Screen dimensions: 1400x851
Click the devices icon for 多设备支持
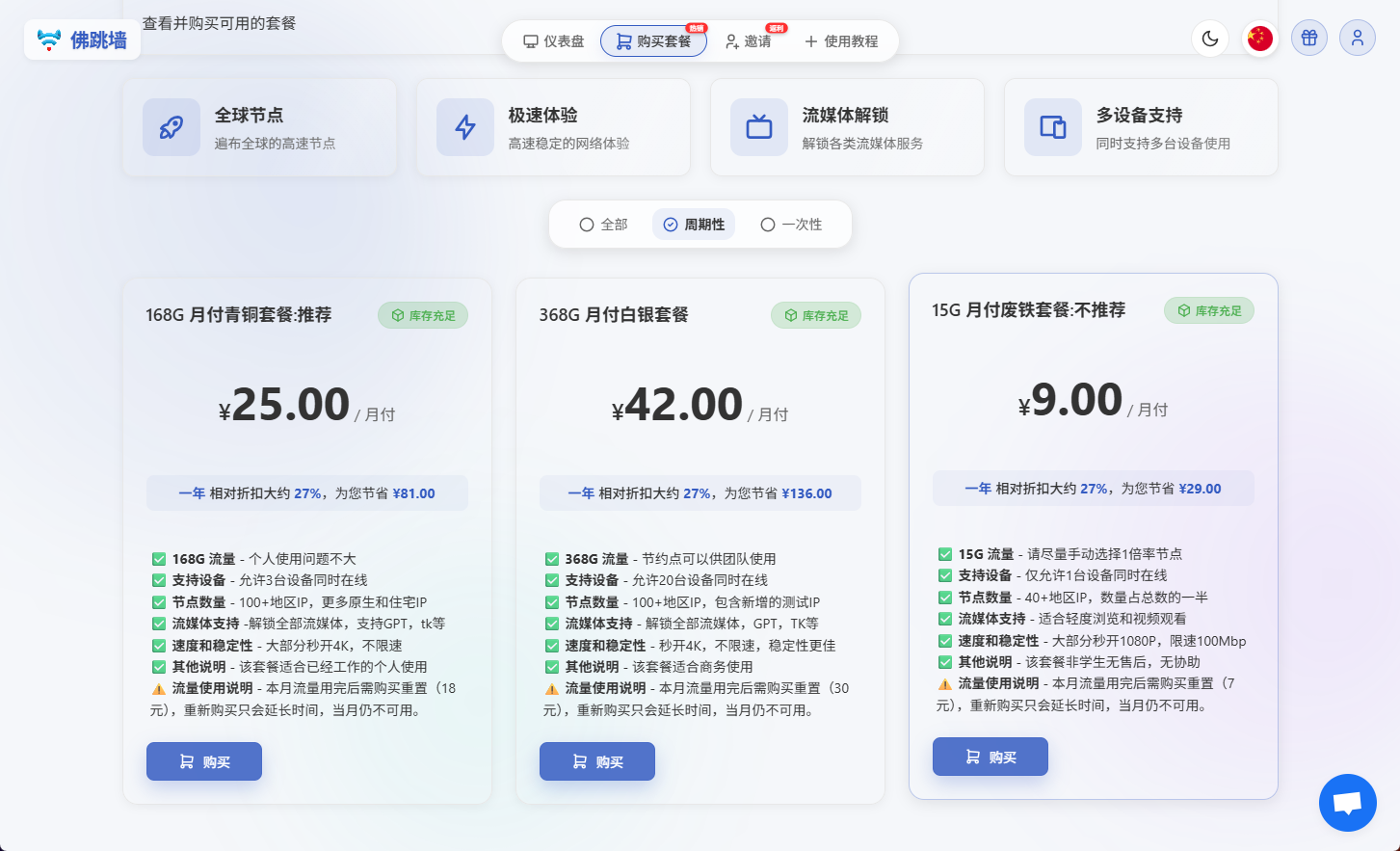point(1053,127)
